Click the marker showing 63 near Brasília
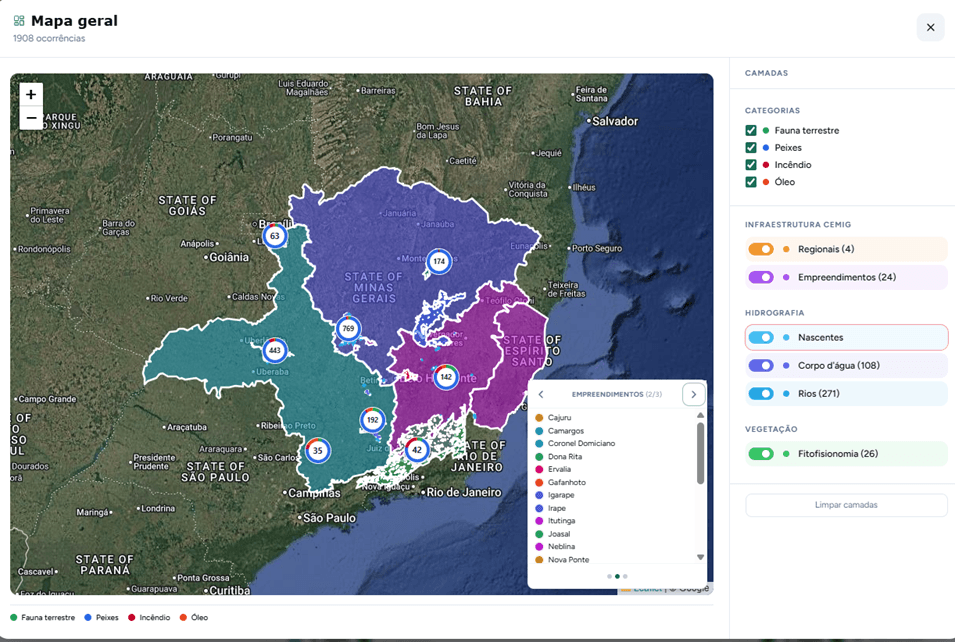The height and width of the screenshot is (642, 955). [x=274, y=236]
